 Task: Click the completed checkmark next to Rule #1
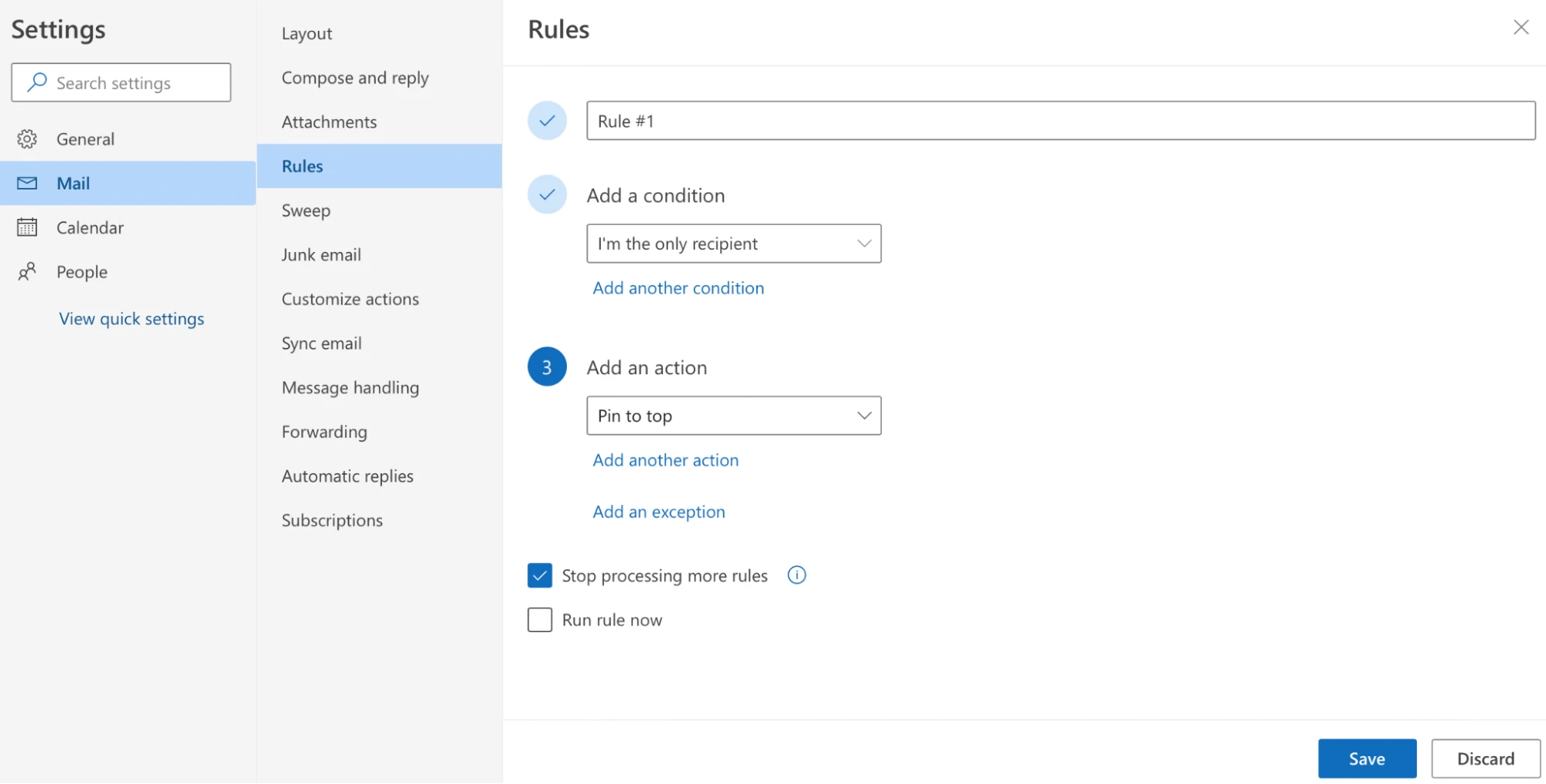[547, 121]
